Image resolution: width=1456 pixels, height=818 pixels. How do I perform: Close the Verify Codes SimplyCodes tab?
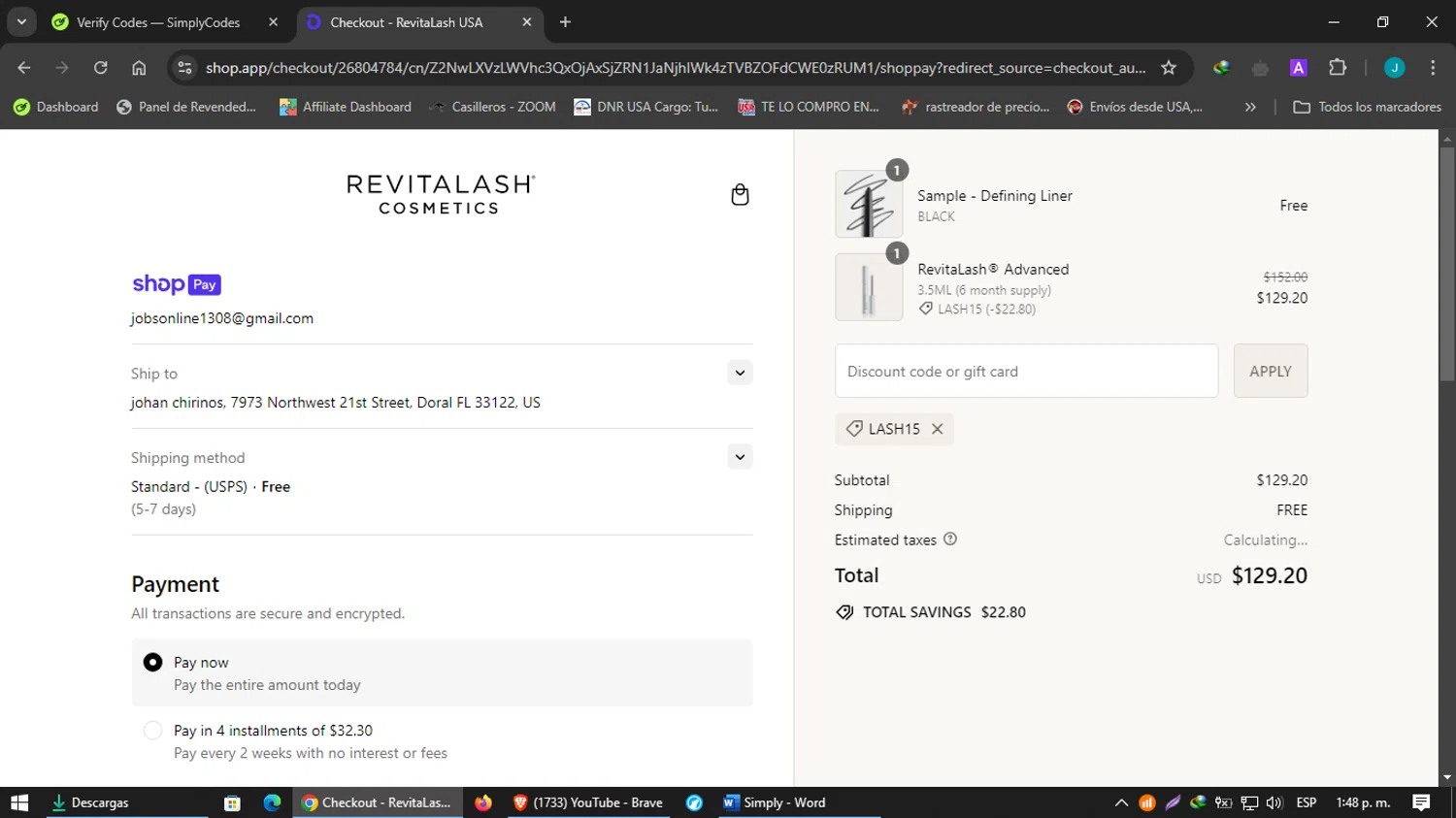pos(273,21)
